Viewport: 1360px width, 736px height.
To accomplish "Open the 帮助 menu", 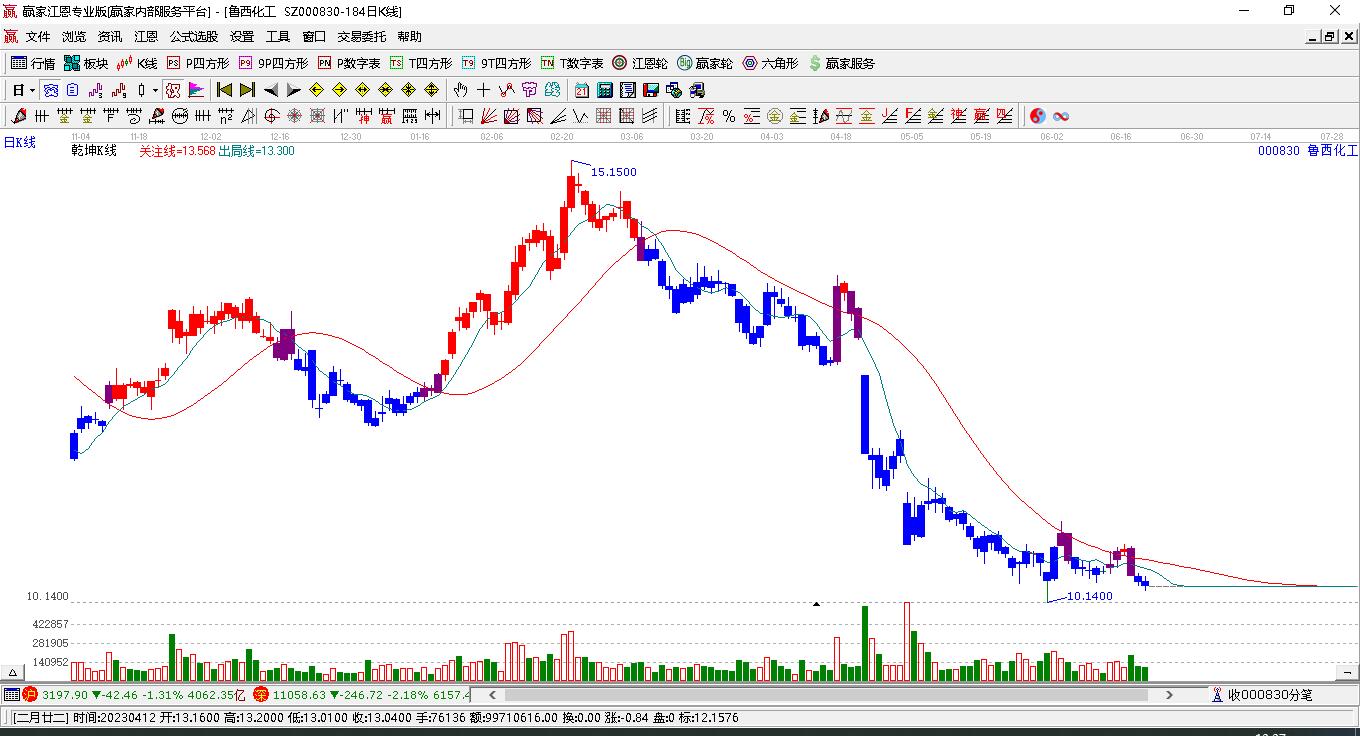I will coord(410,37).
